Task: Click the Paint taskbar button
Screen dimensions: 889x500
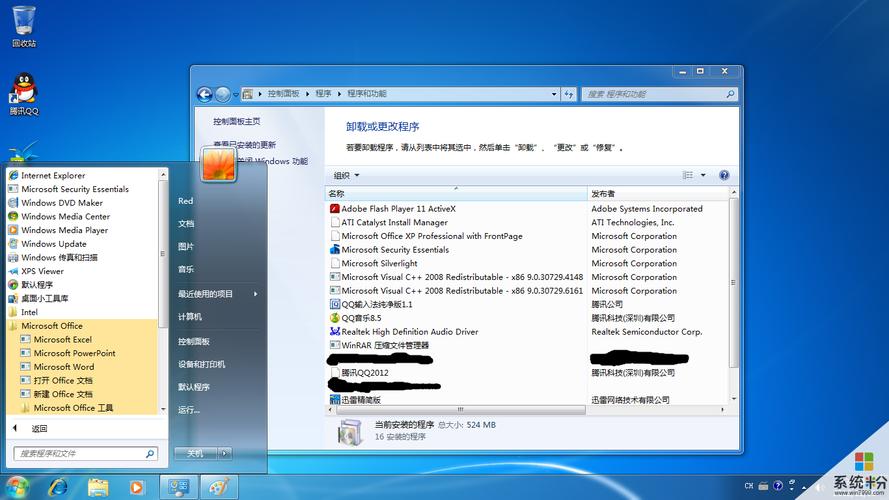Action: [x=219, y=487]
